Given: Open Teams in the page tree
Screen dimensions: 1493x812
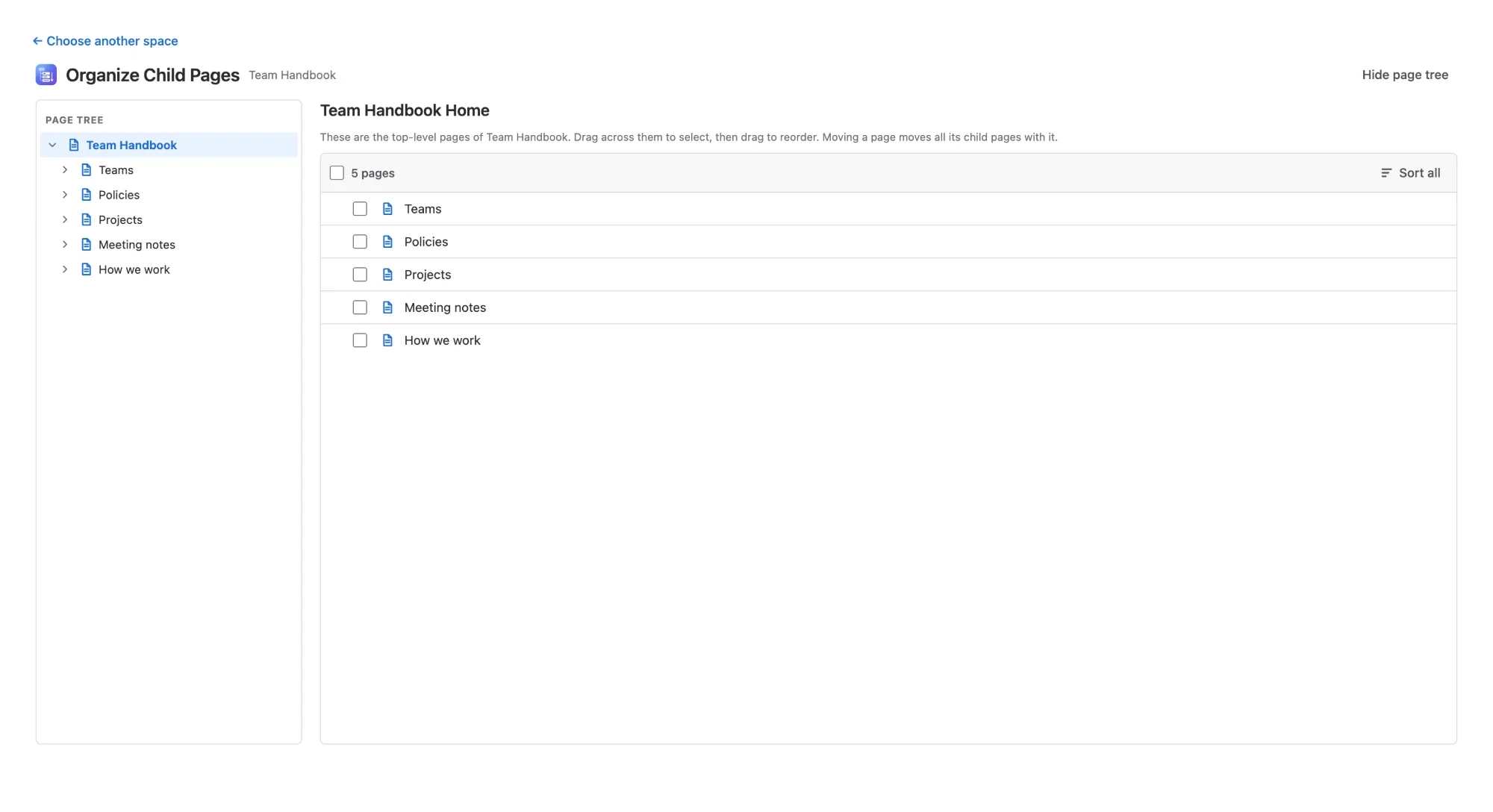Looking at the screenshot, I should click(116, 170).
